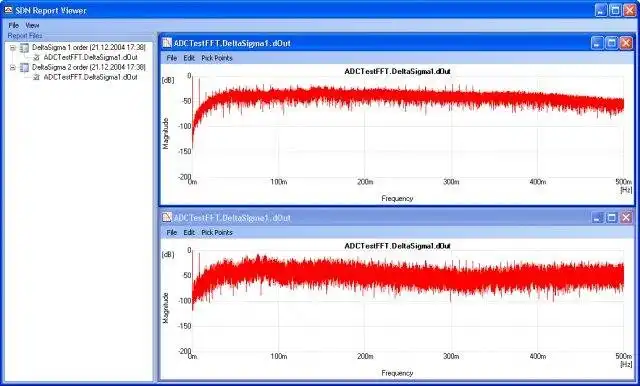The width and height of the screenshot is (640, 386).
Task: Click the Report Files panel header
Action: coord(25,36)
